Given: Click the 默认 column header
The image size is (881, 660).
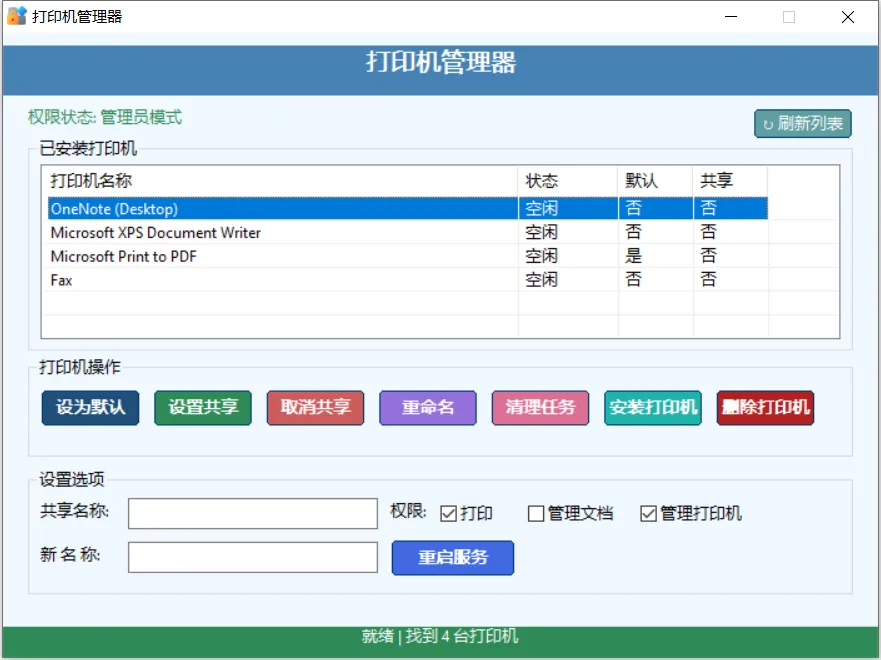Looking at the screenshot, I should 655,181.
